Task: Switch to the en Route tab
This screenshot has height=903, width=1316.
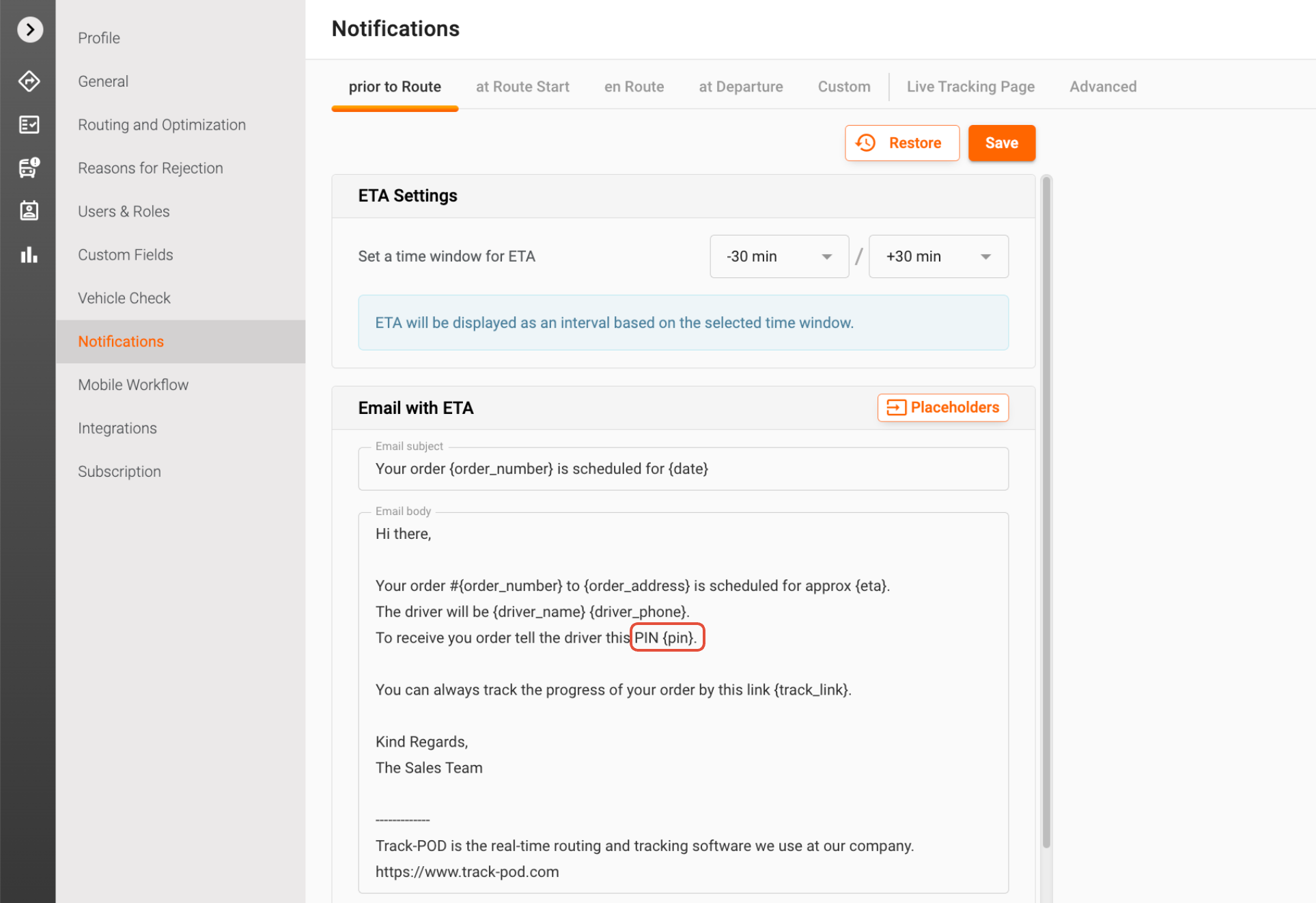Action: click(x=633, y=87)
